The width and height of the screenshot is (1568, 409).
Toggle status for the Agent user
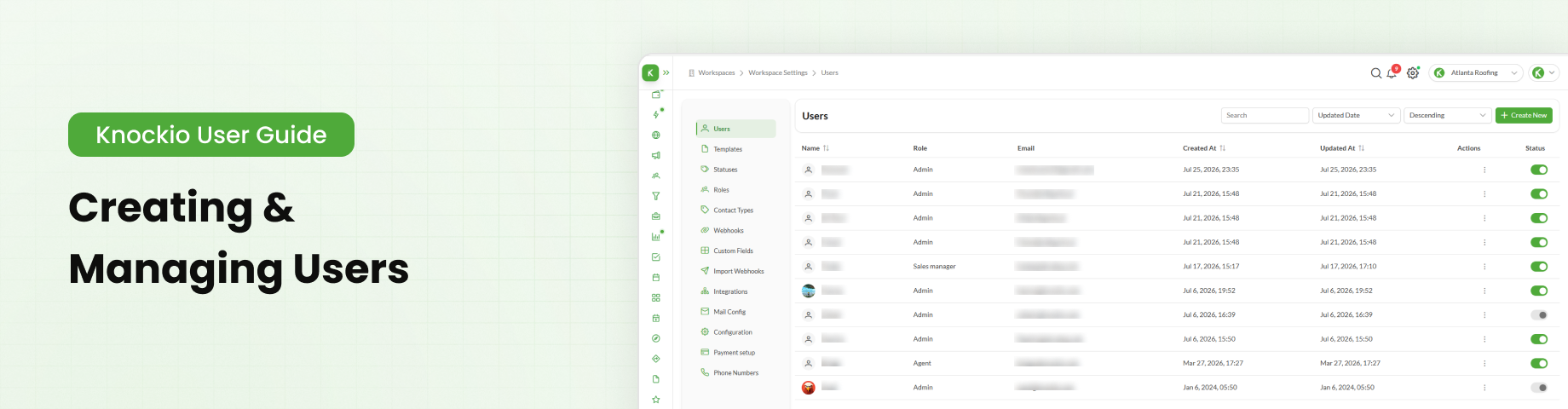(1539, 364)
